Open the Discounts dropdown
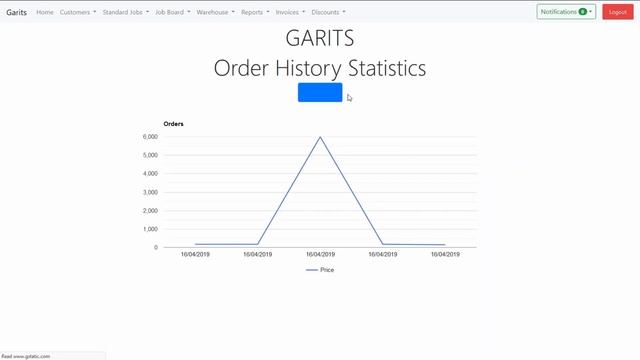The height and width of the screenshot is (360, 640). [328, 12]
